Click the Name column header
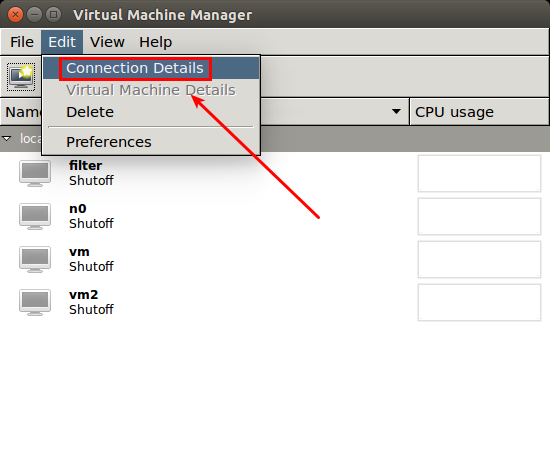This screenshot has height=449, width=550. pyautogui.click(x=22, y=112)
